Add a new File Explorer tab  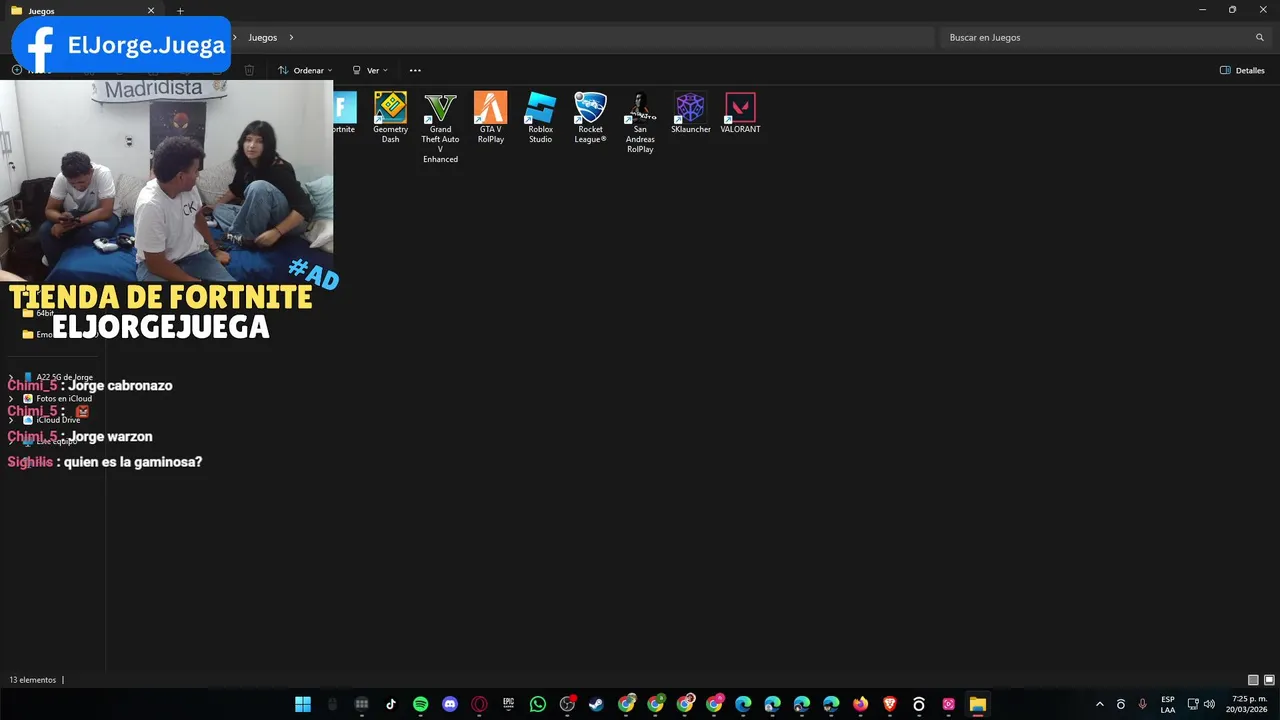(180, 11)
